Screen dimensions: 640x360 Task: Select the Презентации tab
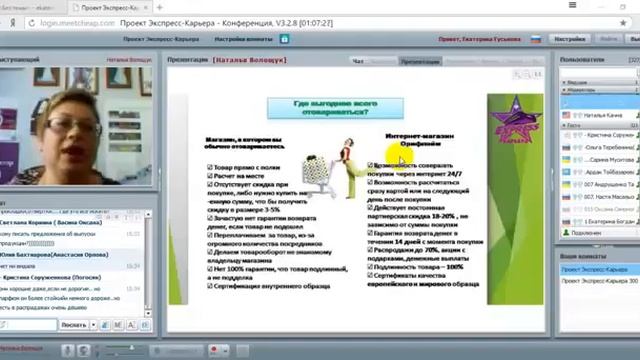pos(420,61)
